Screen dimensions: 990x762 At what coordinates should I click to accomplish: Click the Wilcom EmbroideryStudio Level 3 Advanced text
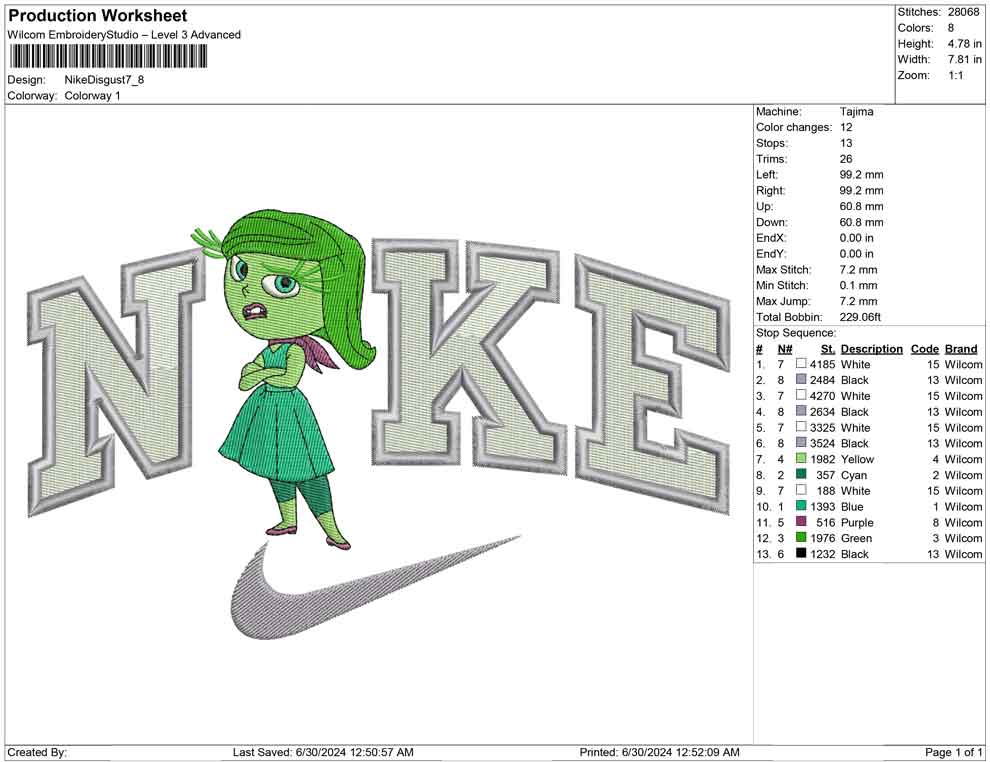124,35
